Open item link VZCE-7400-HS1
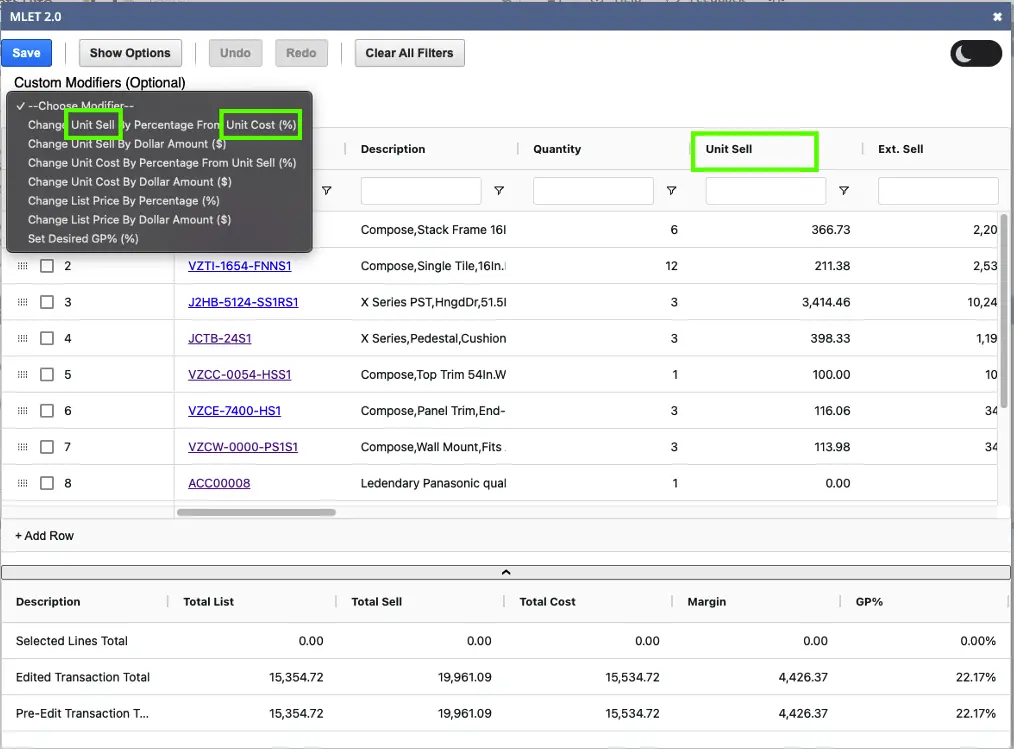Viewport: 1014px width, 749px height. click(x=235, y=411)
